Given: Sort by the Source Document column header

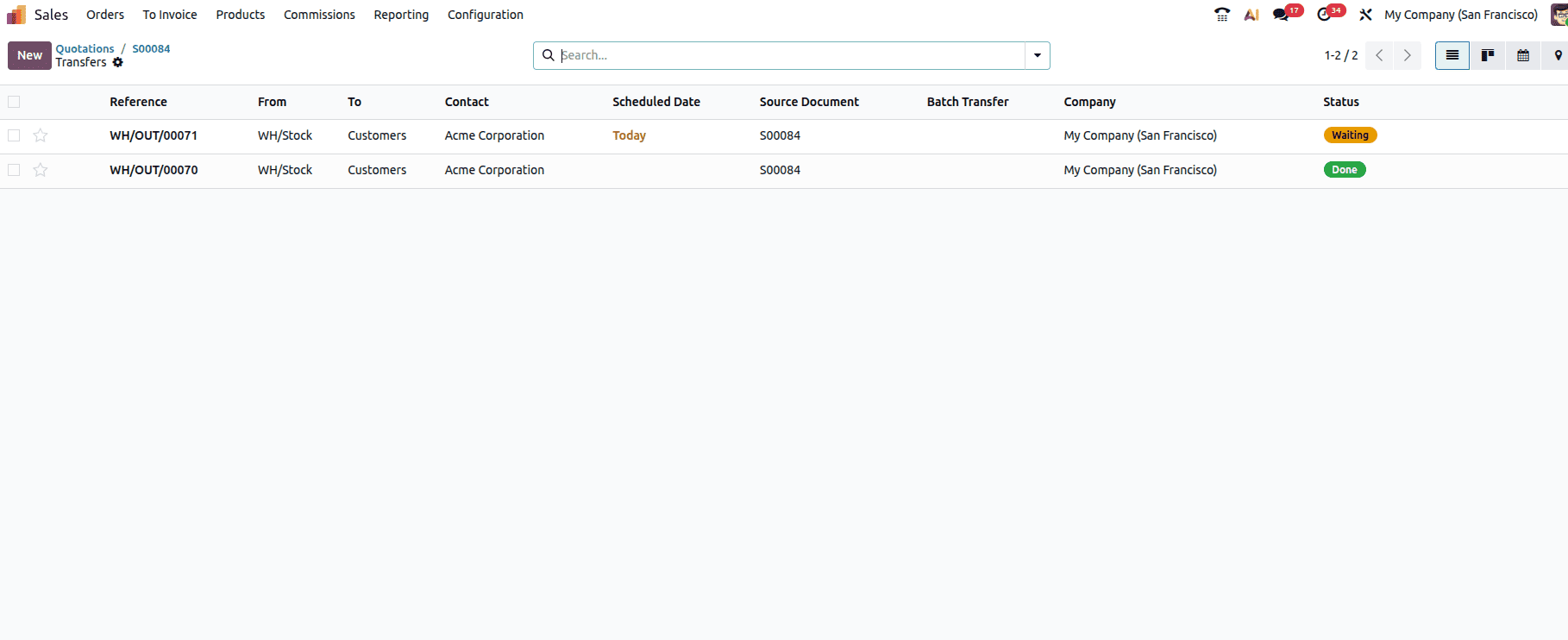Looking at the screenshot, I should pos(809,102).
